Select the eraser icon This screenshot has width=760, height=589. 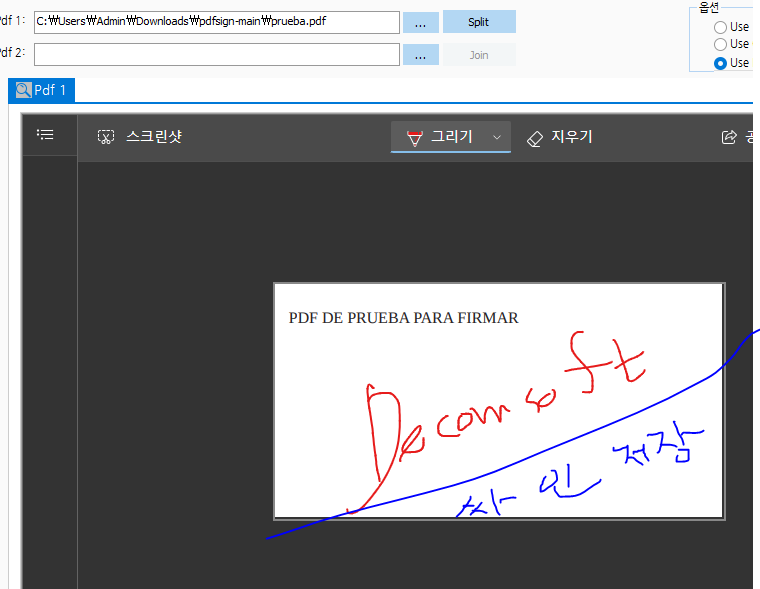click(535, 139)
